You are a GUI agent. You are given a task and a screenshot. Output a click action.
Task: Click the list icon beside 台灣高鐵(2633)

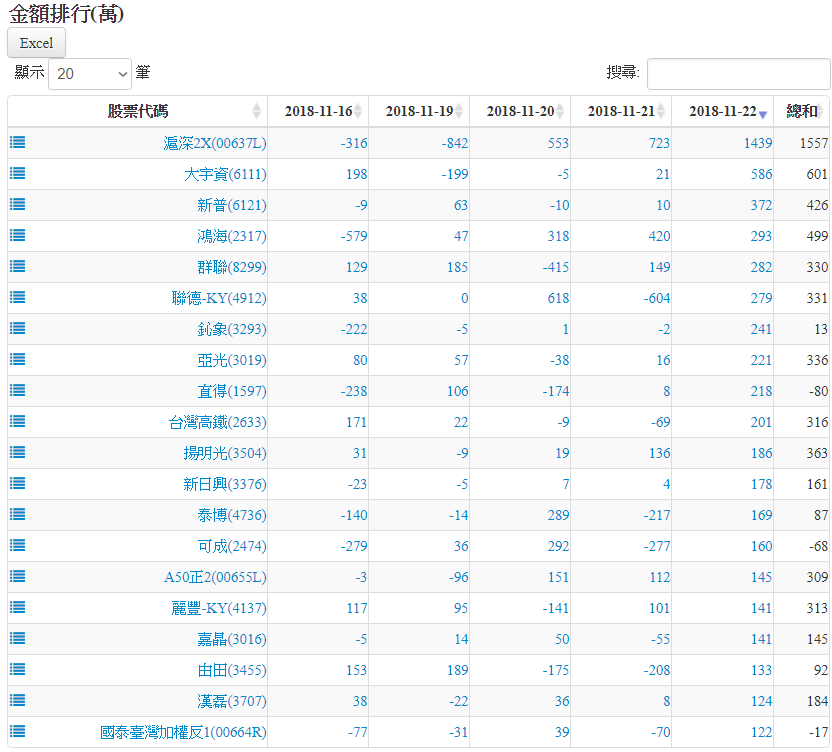pos(17,421)
